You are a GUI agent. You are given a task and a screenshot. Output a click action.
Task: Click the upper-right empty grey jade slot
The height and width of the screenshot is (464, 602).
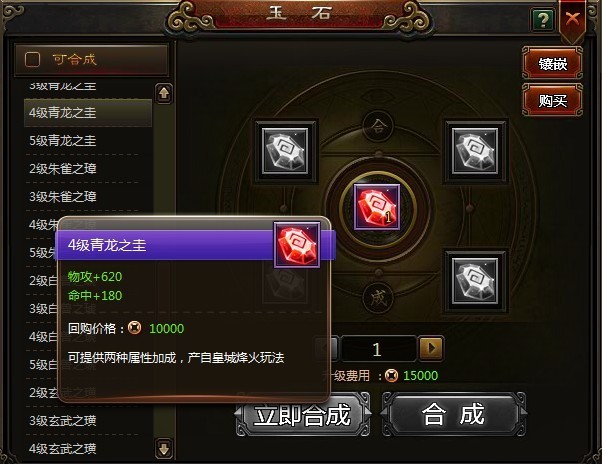pos(475,151)
